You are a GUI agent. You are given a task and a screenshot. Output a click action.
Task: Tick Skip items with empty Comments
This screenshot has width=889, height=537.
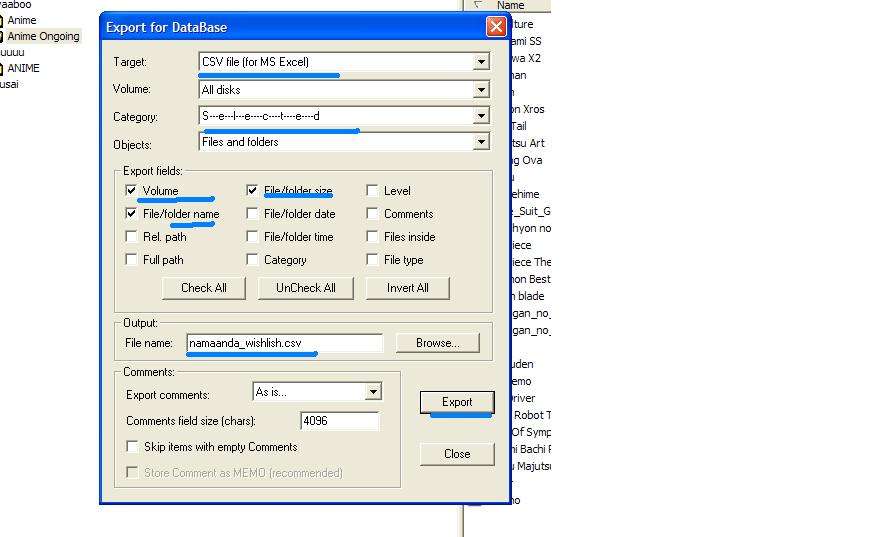[132, 447]
